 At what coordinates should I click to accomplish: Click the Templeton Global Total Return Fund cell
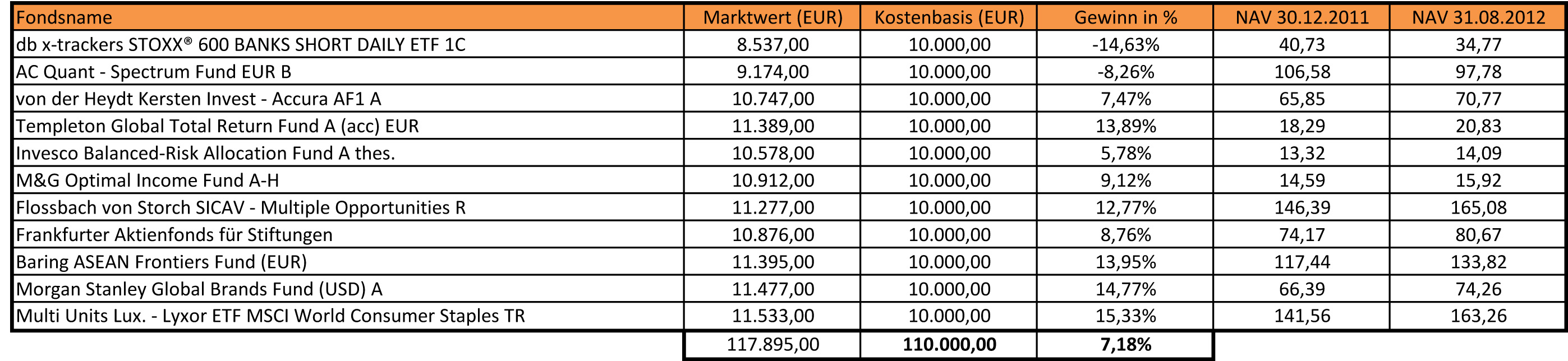[x=217, y=126]
